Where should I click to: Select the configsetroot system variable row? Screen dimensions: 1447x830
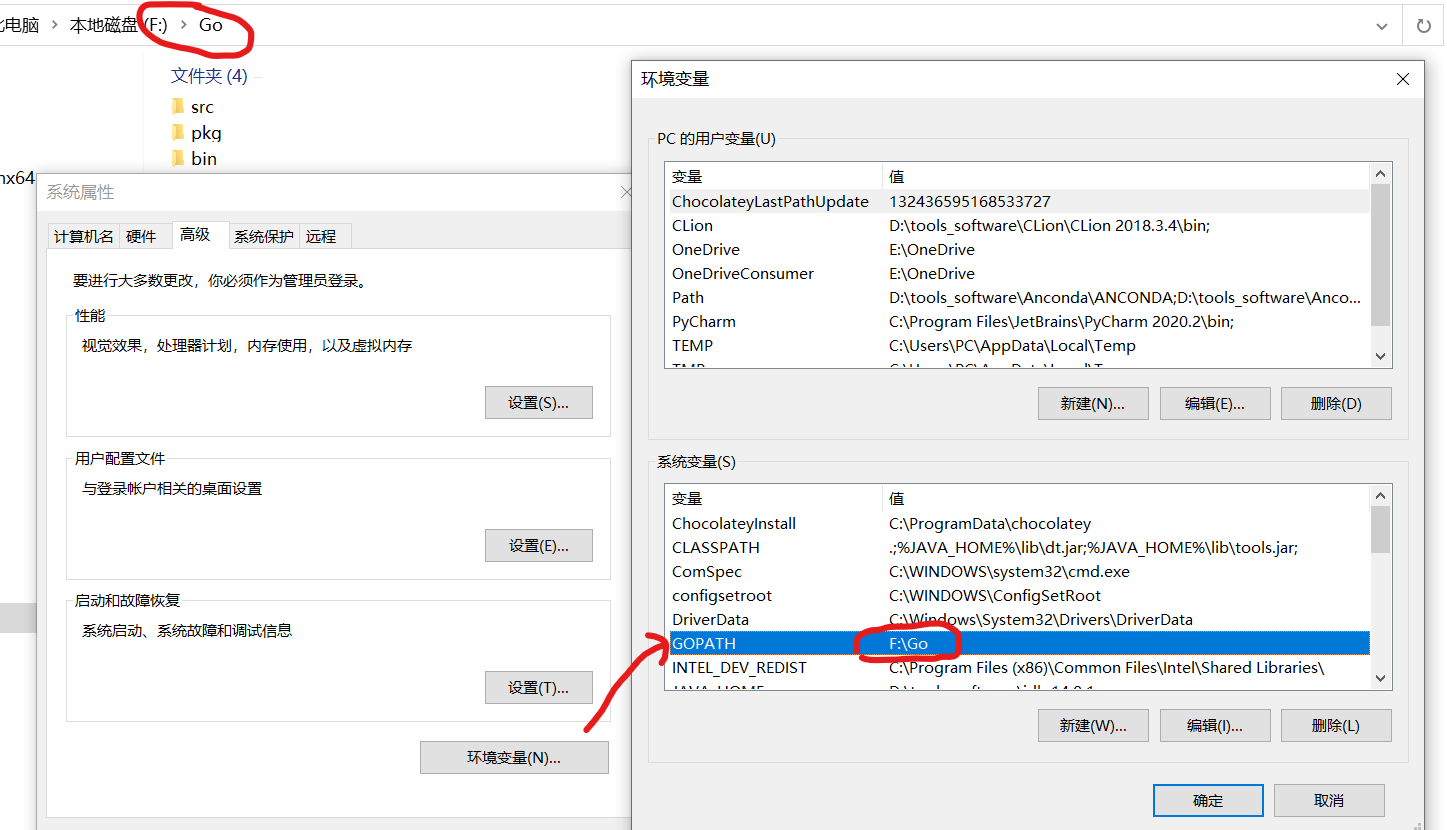[x=1018, y=596]
